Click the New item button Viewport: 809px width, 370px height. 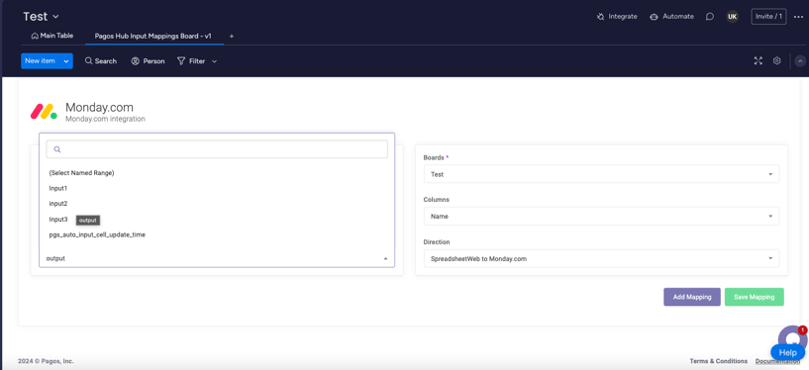40,61
